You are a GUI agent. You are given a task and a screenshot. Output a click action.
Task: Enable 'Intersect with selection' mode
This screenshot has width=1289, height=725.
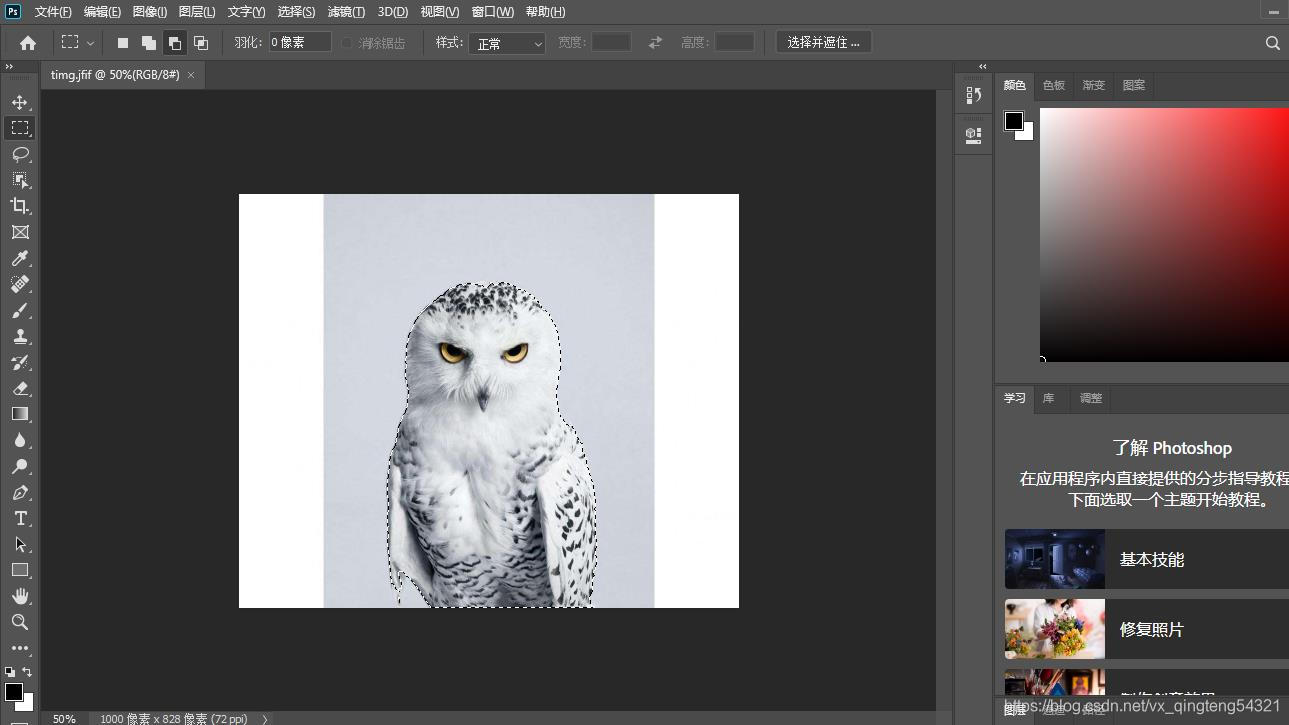201,43
